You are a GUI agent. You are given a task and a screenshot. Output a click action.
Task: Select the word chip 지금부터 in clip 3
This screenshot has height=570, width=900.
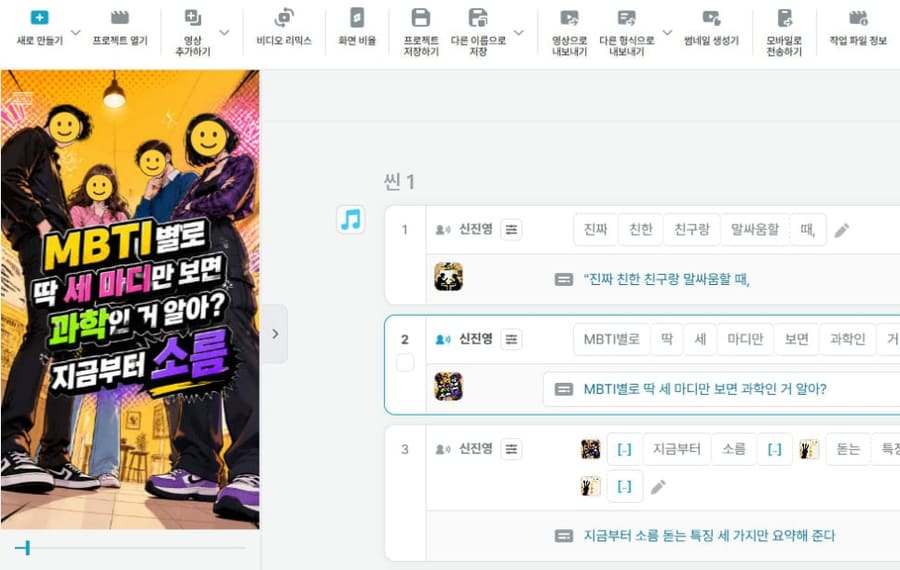677,449
